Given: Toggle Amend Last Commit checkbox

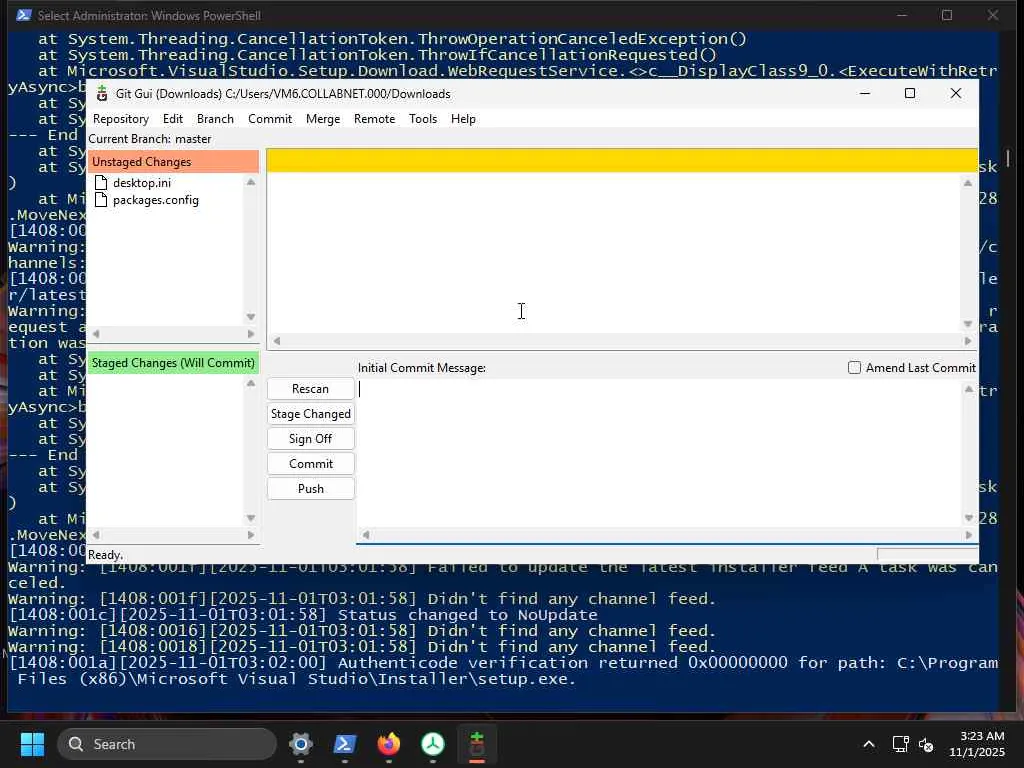Looking at the screenshot, I should [854, 368].
